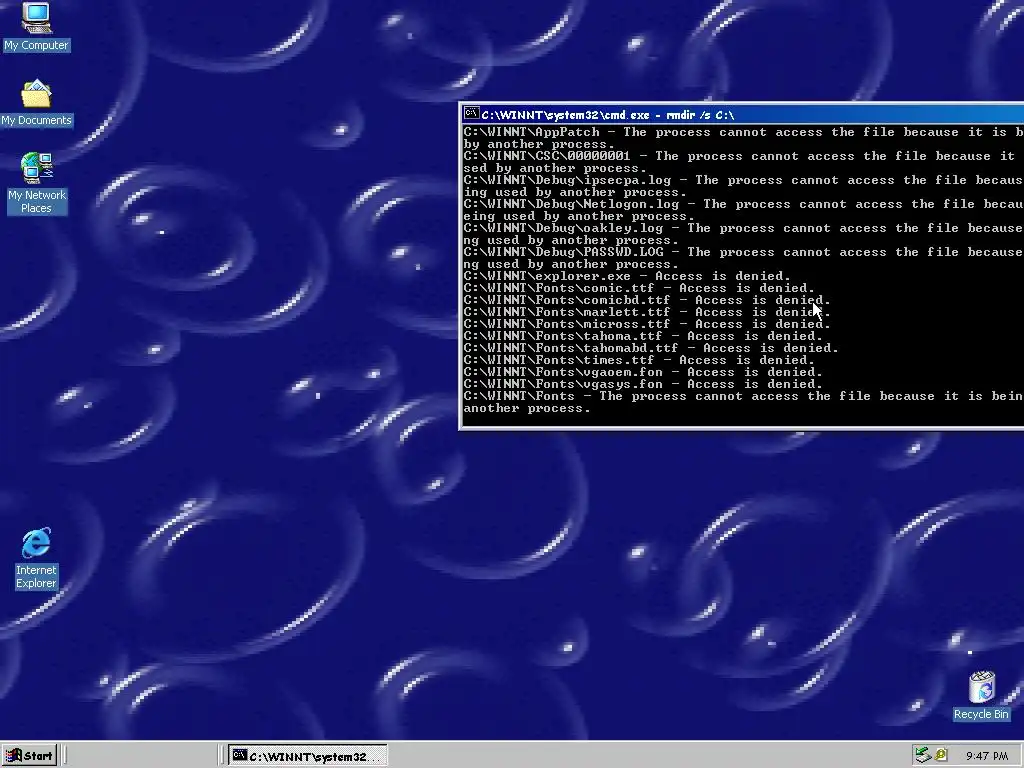Viewport: 1024px width, 768px height.
Task: Click the 'vgasys.fon' output line
Action: pyautogui.click(x=643, y=384)
